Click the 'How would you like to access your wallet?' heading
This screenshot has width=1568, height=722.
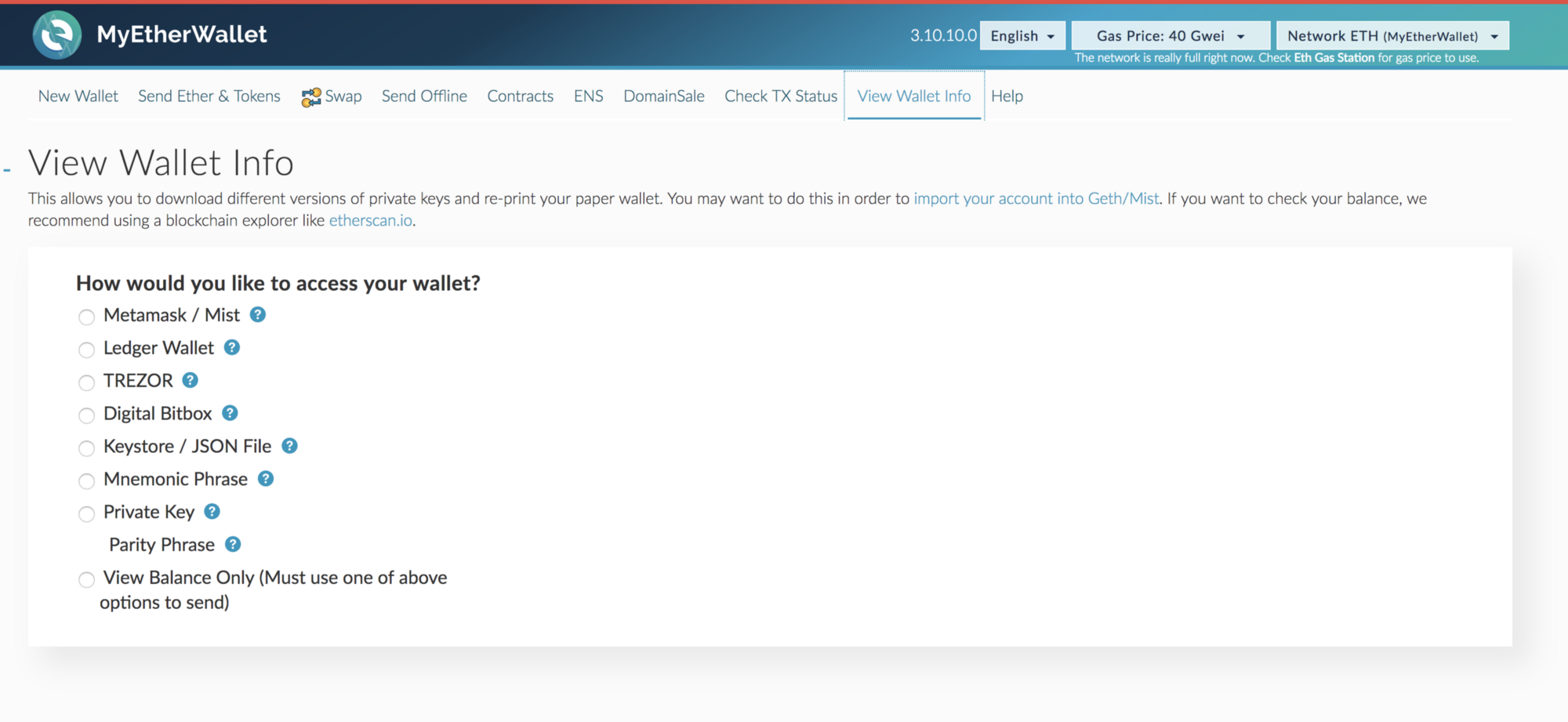pos(278,283)
